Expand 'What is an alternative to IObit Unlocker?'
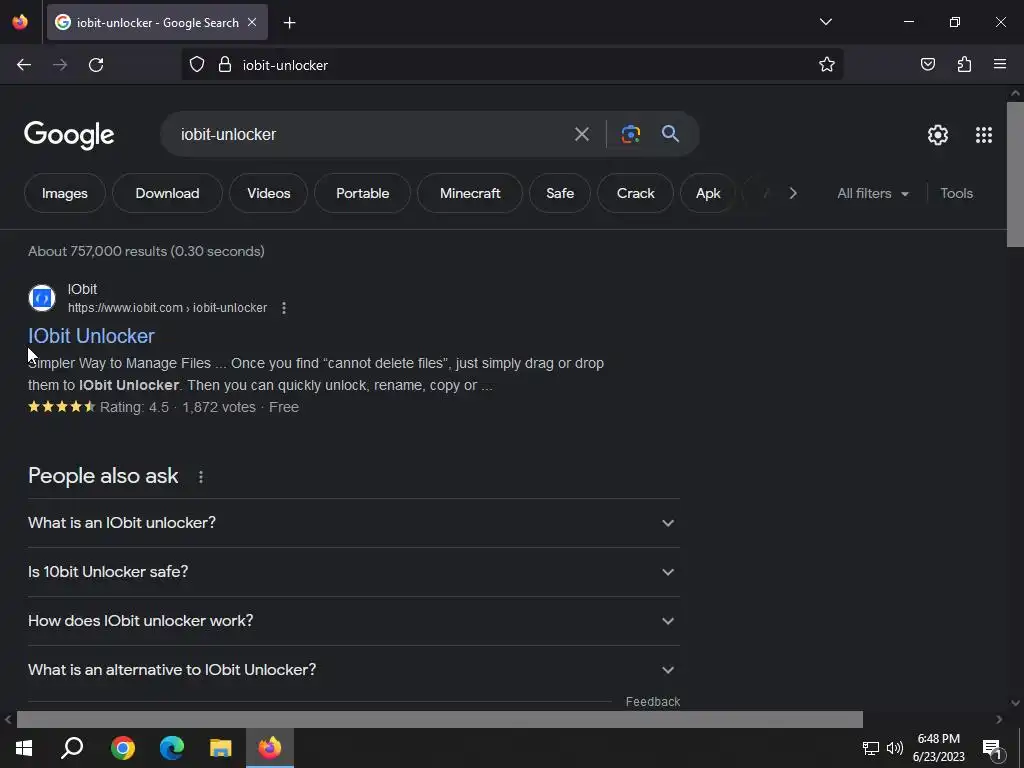The width and height of the screenshot is (1024, 768). 353,670
